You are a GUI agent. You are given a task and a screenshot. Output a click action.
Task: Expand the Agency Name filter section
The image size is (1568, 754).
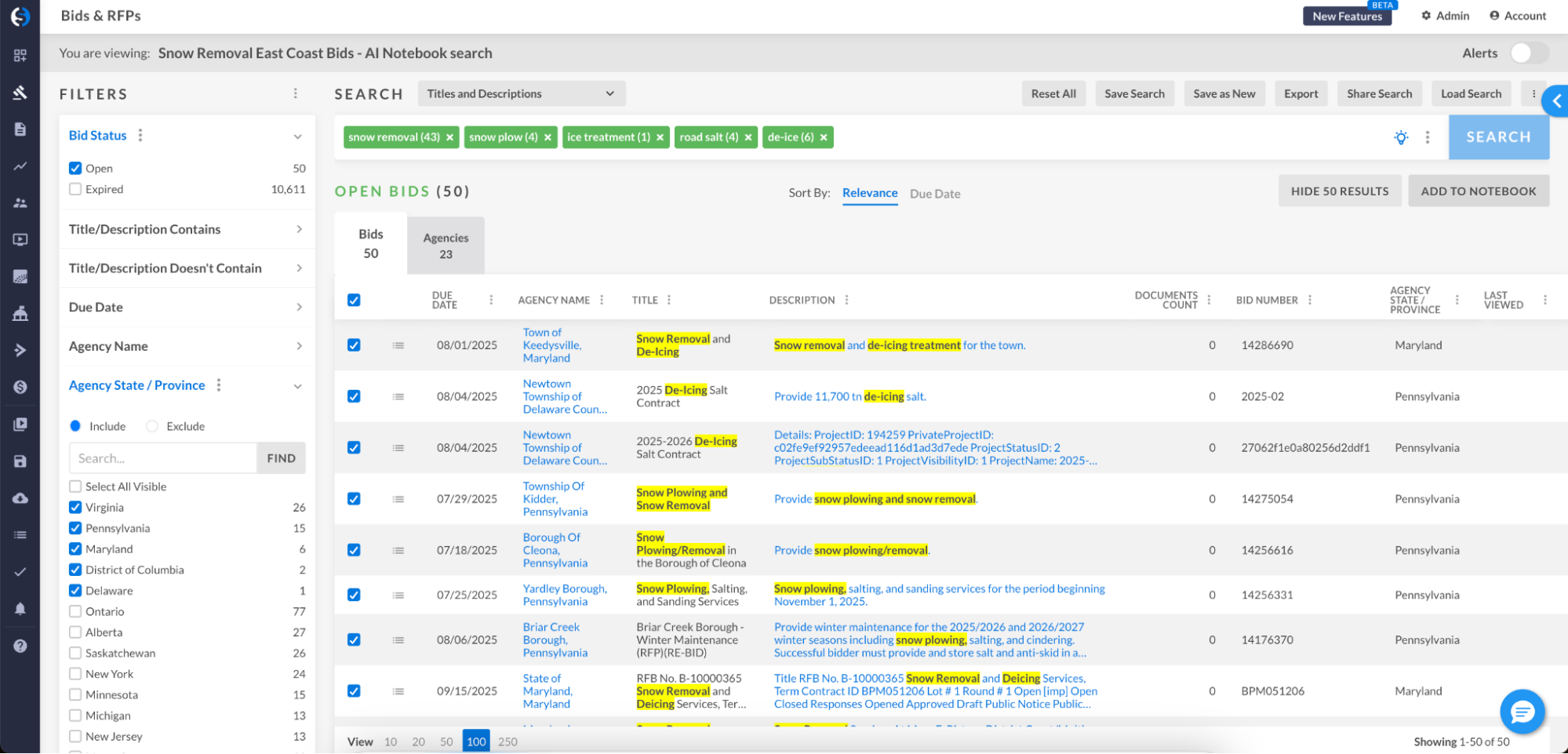coord(187,346)
